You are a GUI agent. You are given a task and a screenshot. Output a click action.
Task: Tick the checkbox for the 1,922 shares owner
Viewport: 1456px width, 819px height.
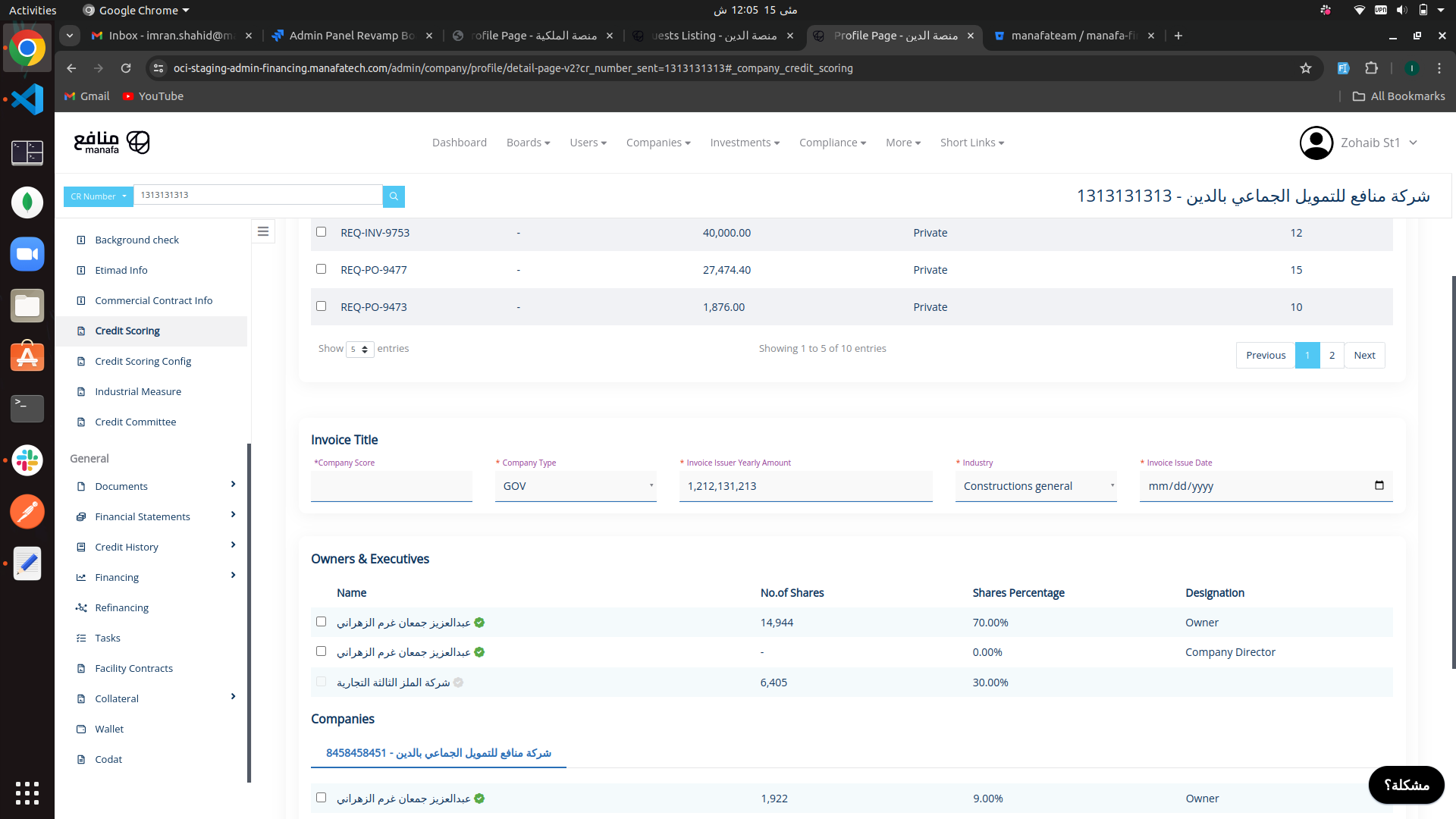tap(321, 798)
